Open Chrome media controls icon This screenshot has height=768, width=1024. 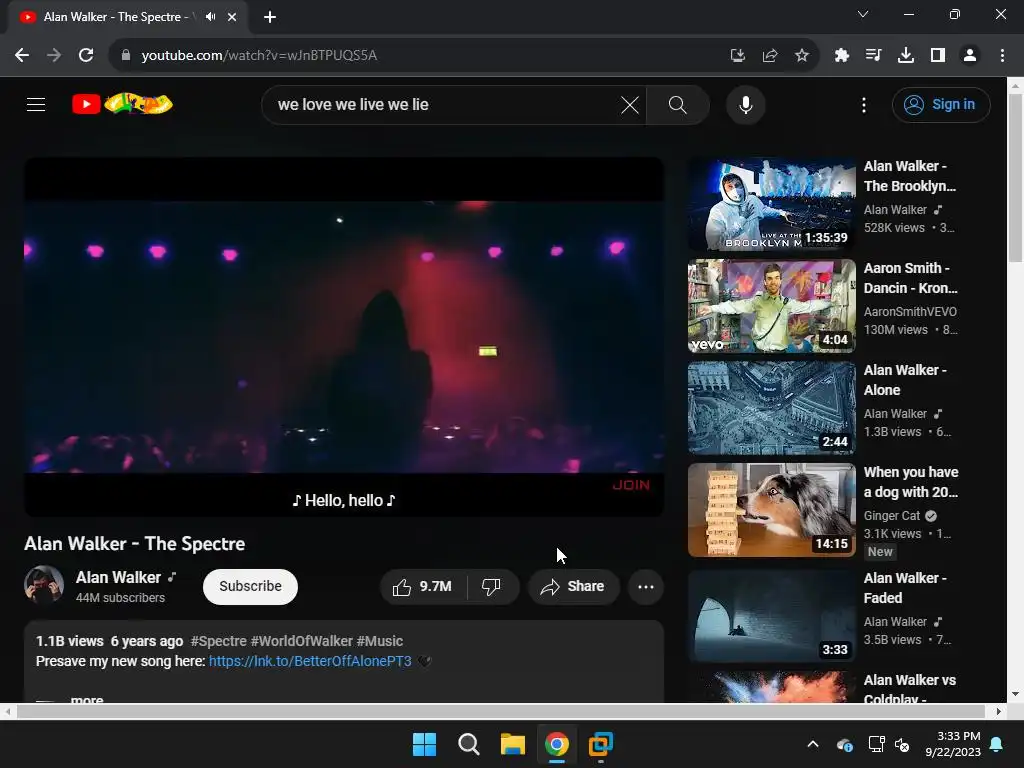[872, 55]
